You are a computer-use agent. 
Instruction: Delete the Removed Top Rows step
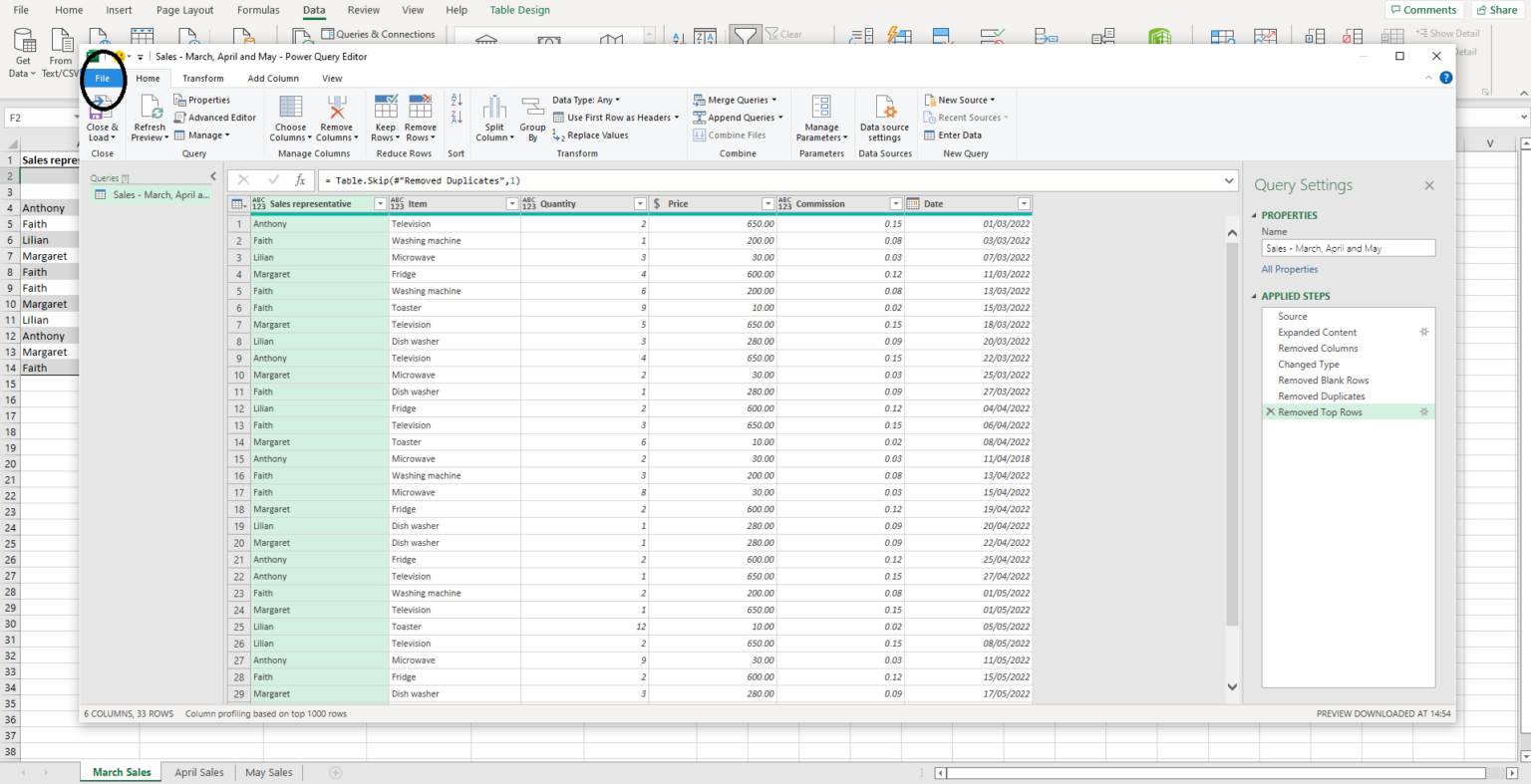tap(1269, 411)
